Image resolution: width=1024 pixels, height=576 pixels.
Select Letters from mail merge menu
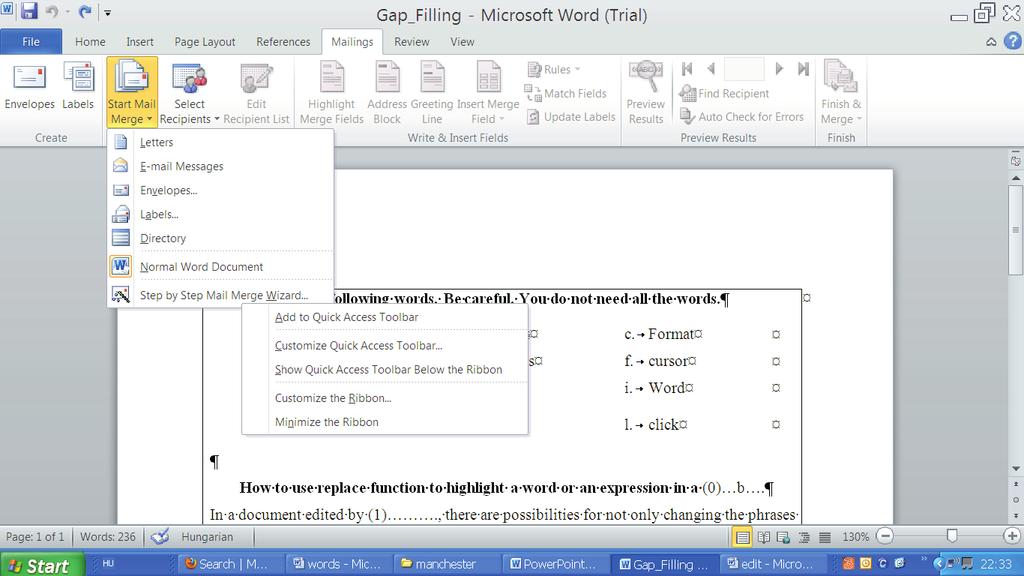221,142
